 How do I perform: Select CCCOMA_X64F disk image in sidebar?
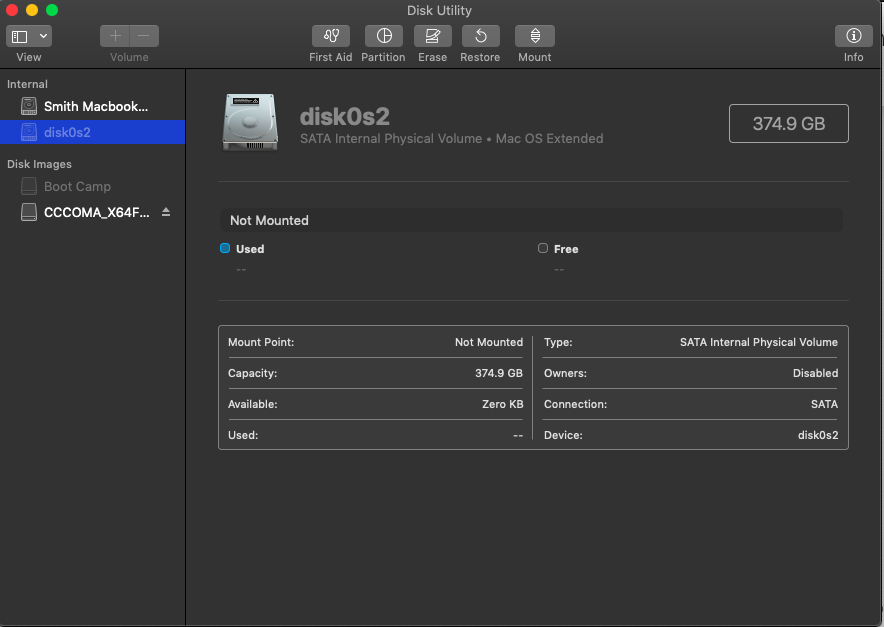coord(95,213)
